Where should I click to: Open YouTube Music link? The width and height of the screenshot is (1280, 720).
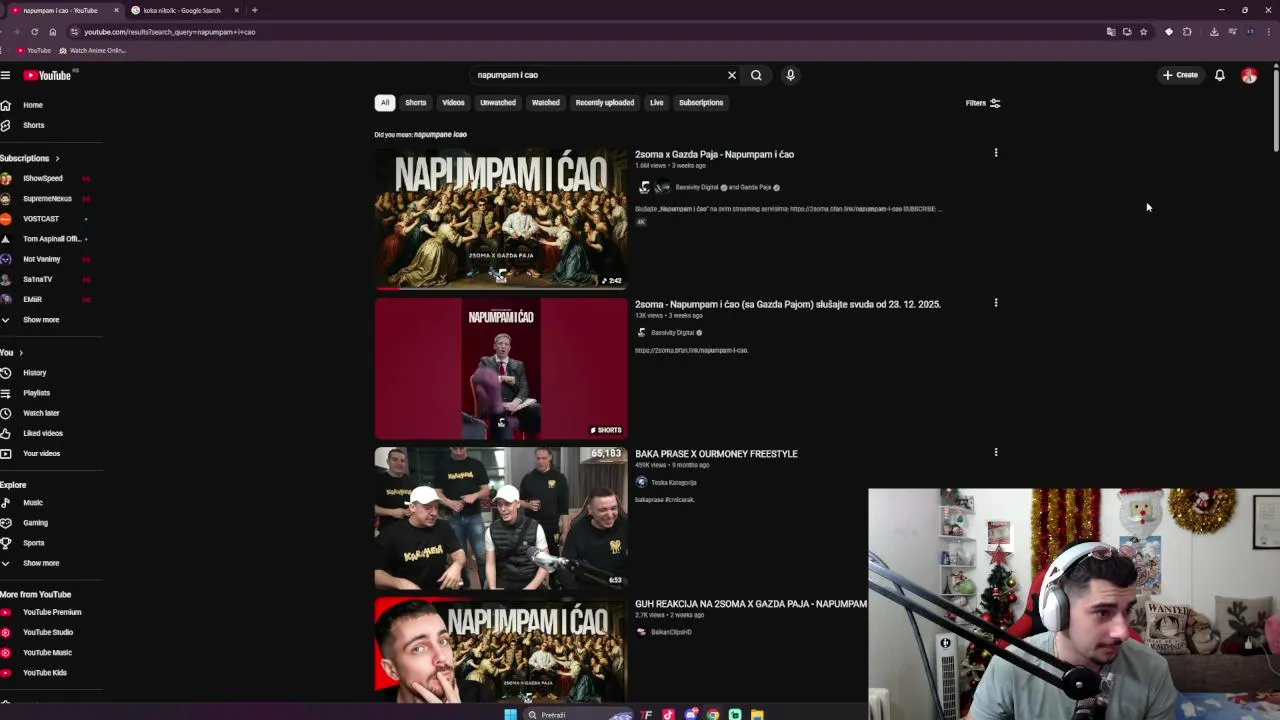click(x=47, y=652)
